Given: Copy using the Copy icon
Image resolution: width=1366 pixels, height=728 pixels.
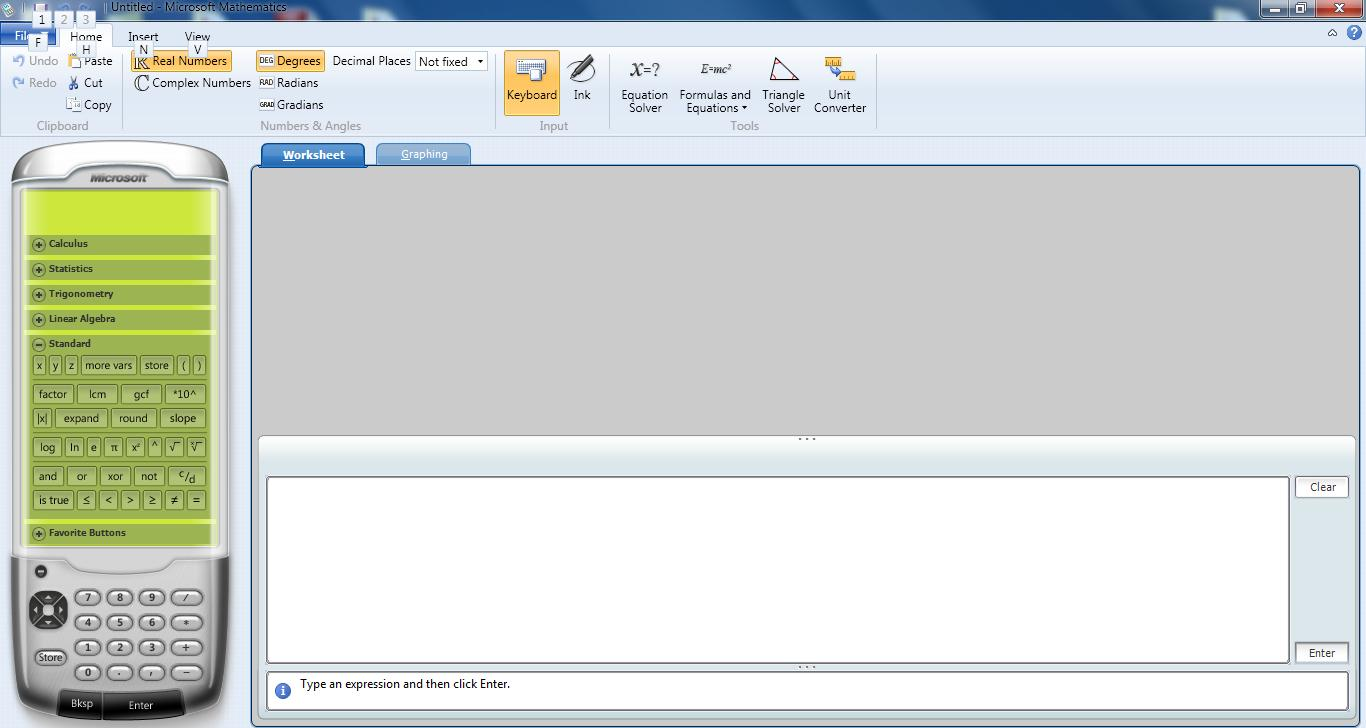Looking at the screenshot, I should coord(74,104).
